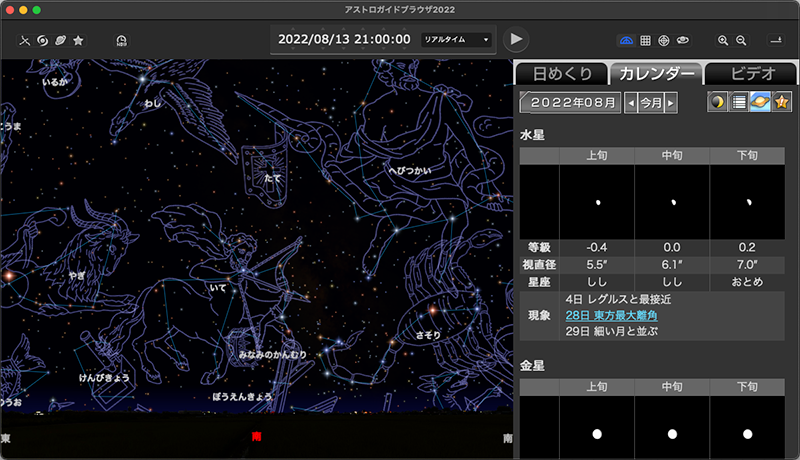
Task: Click the date and time field 2022/08/13 21:00:00
Action: tap(344, 39)
